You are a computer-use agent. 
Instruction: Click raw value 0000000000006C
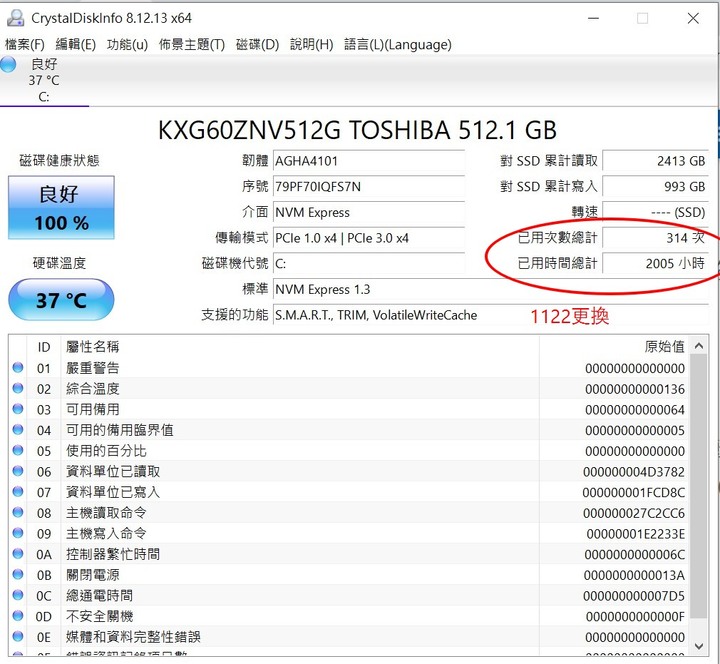click(635, 555)
